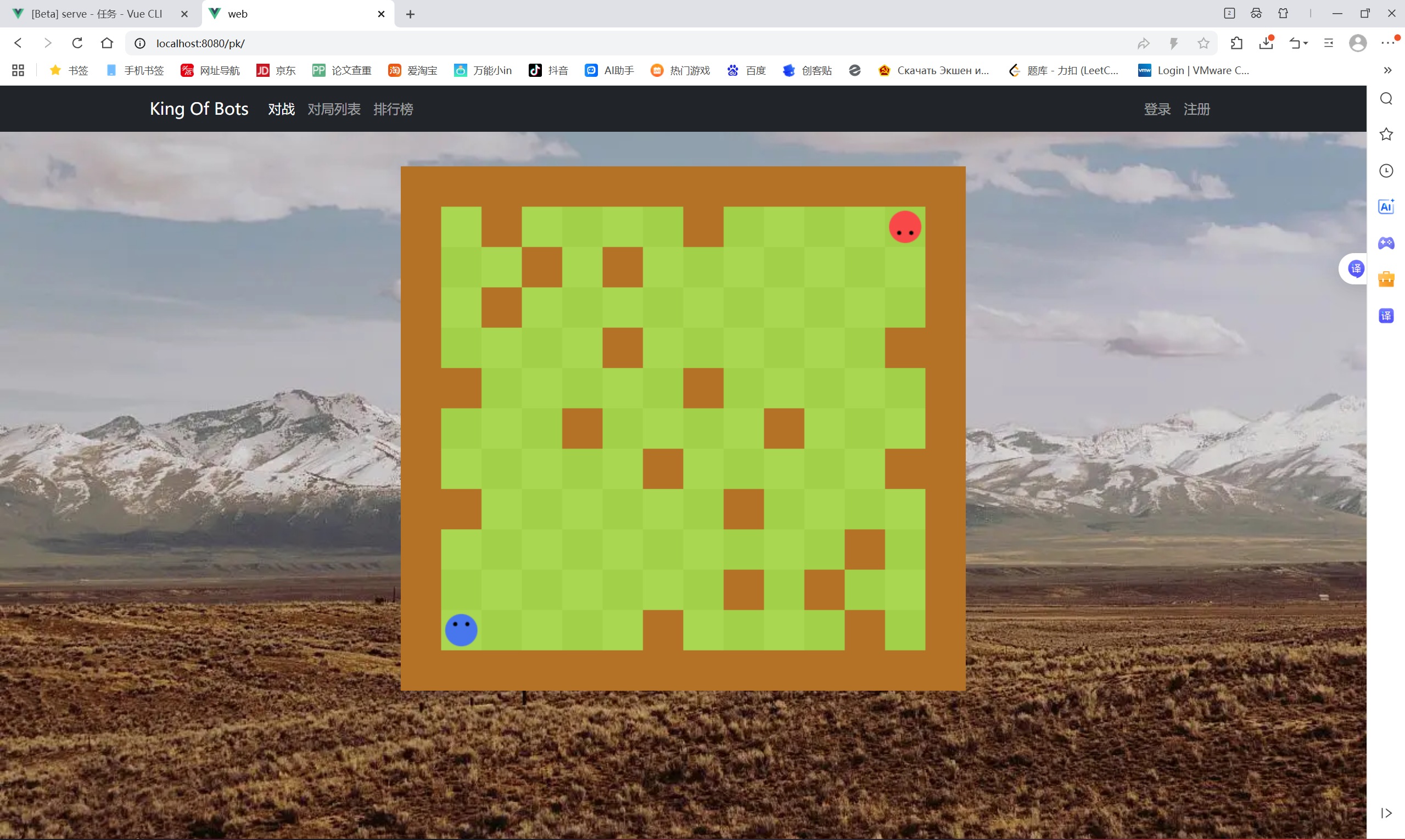Click the orange toolbox sidebar icon
1405x840 pixels.
(1386, 279)
